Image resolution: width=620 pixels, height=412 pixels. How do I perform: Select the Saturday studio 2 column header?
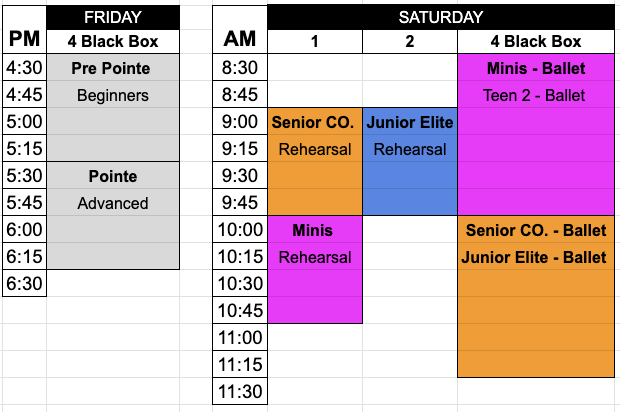click(410, 42)
